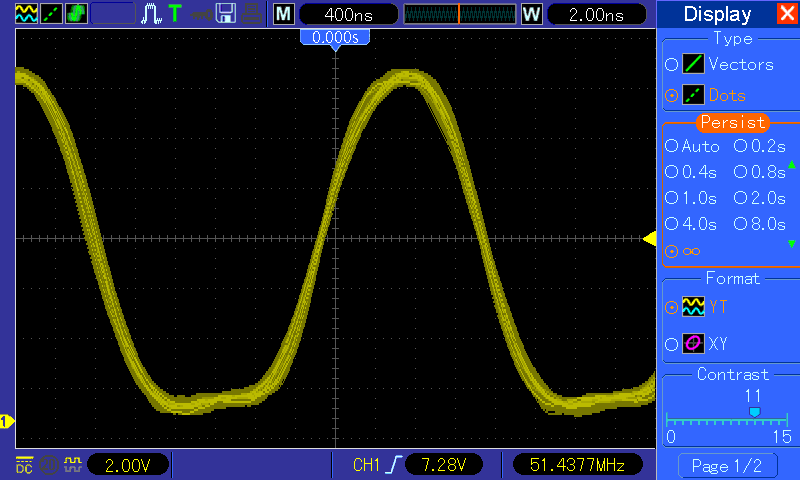Select 1.0s persist radio

click(x=671, y=198)
